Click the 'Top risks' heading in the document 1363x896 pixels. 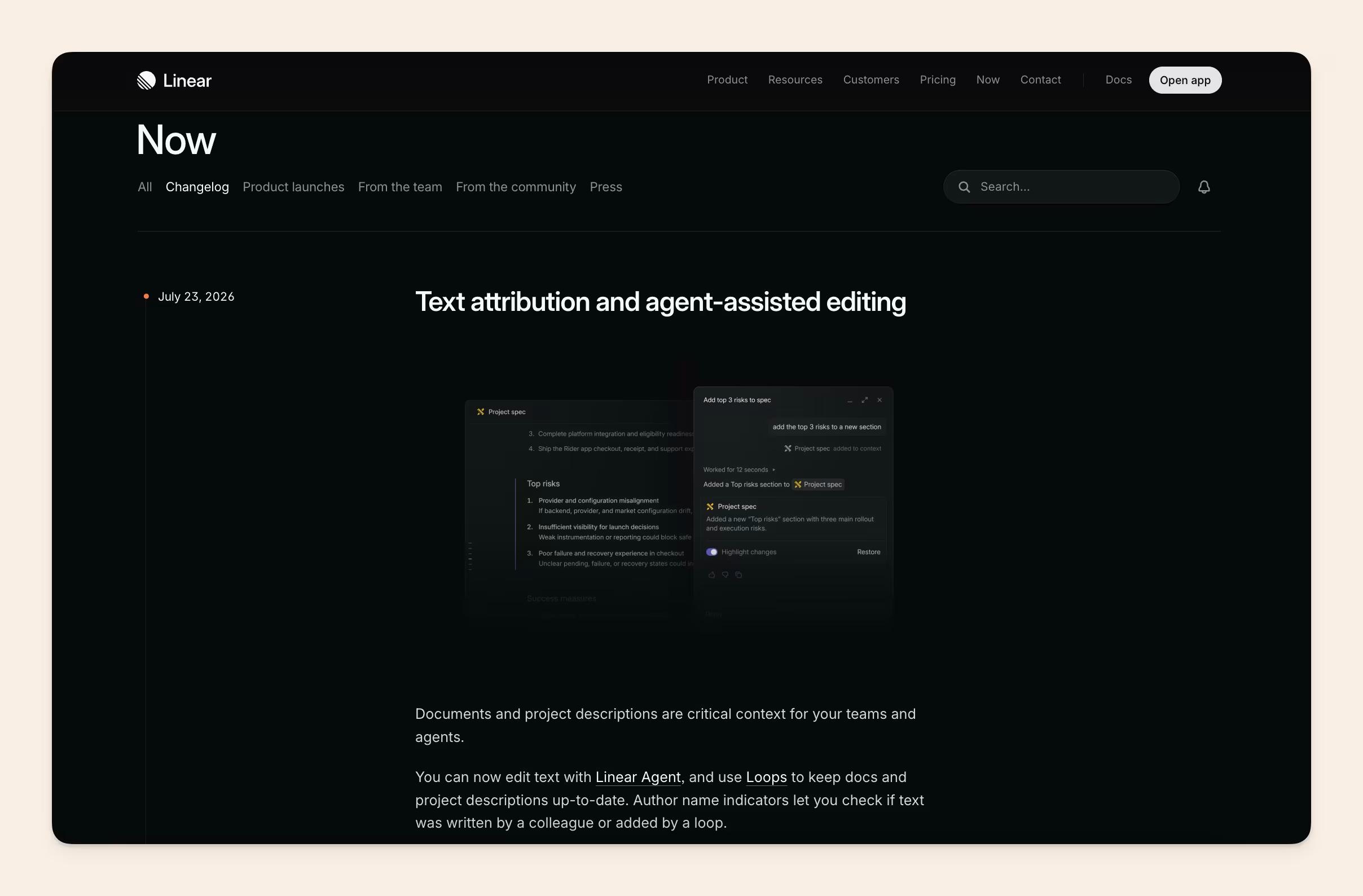(543, 484)
